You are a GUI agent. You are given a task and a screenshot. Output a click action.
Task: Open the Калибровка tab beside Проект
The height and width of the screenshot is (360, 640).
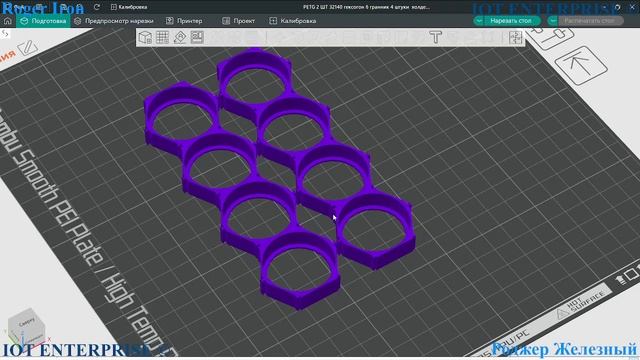pos(293,21)
